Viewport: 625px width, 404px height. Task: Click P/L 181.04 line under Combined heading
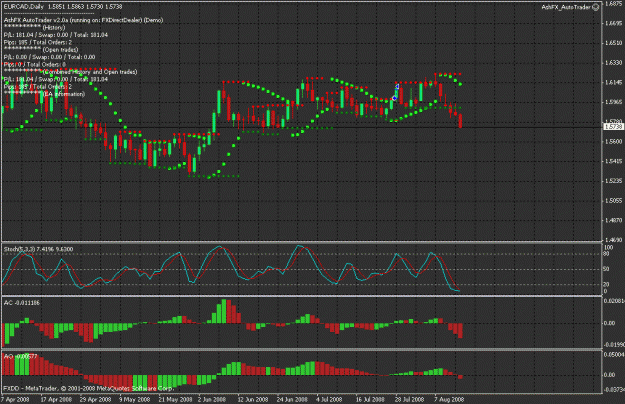click(x=56, y=79)
